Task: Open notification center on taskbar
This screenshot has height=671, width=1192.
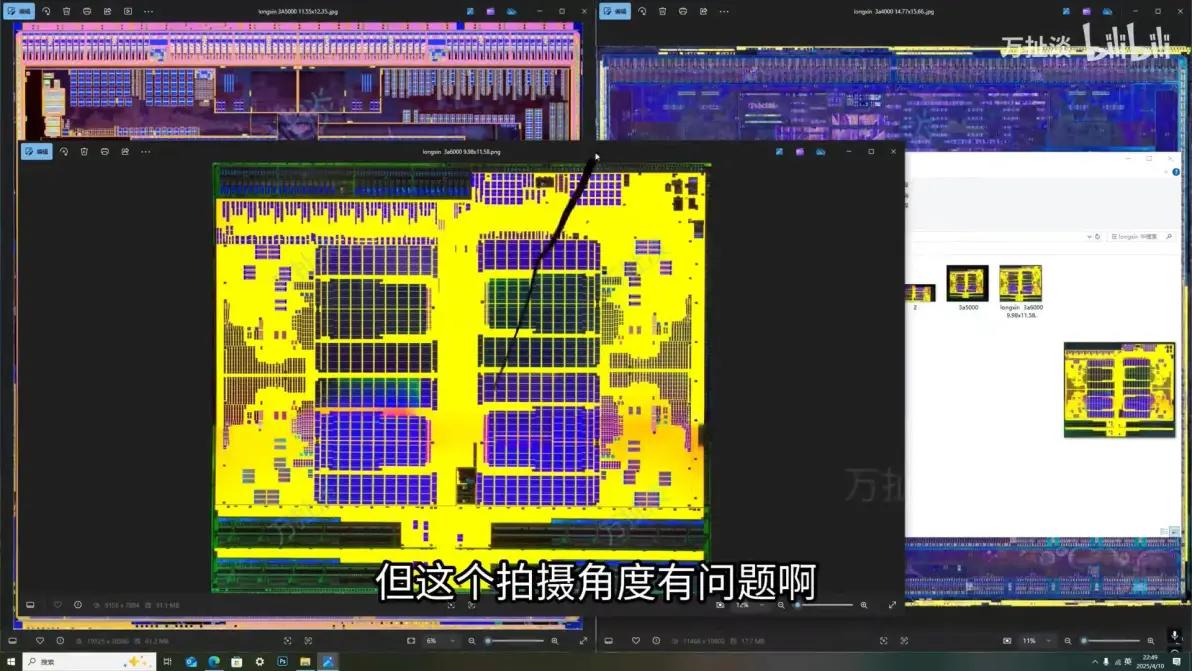Action: tap(1177, 662)
